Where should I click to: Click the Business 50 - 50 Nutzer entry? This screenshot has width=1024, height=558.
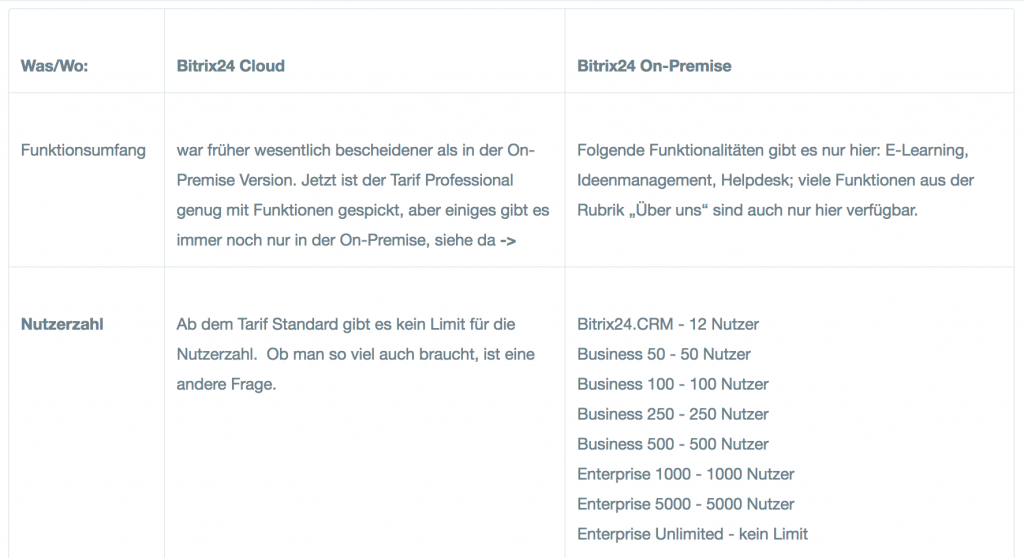point(664,355)
